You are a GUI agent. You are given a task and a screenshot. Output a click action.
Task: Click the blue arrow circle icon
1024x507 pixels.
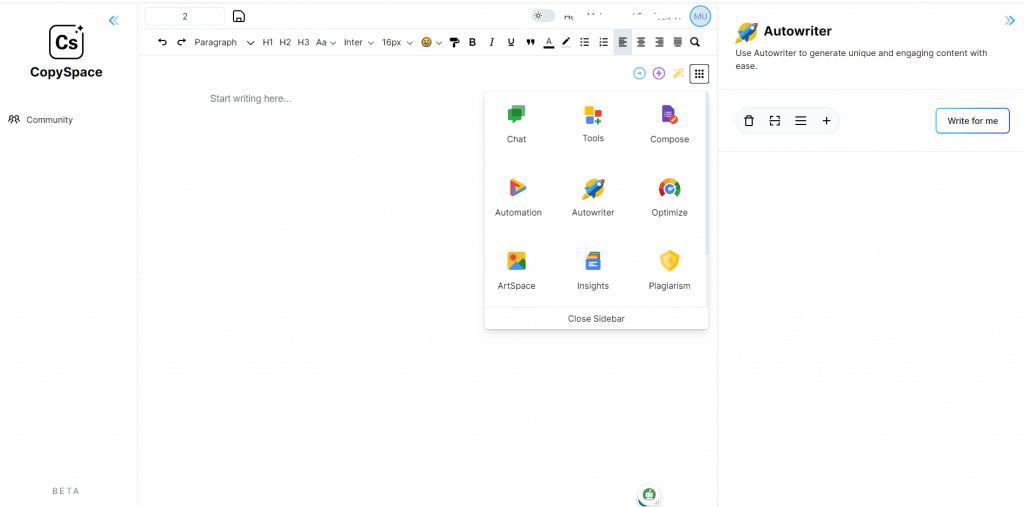pyautogui.click(x=639, y=74)
